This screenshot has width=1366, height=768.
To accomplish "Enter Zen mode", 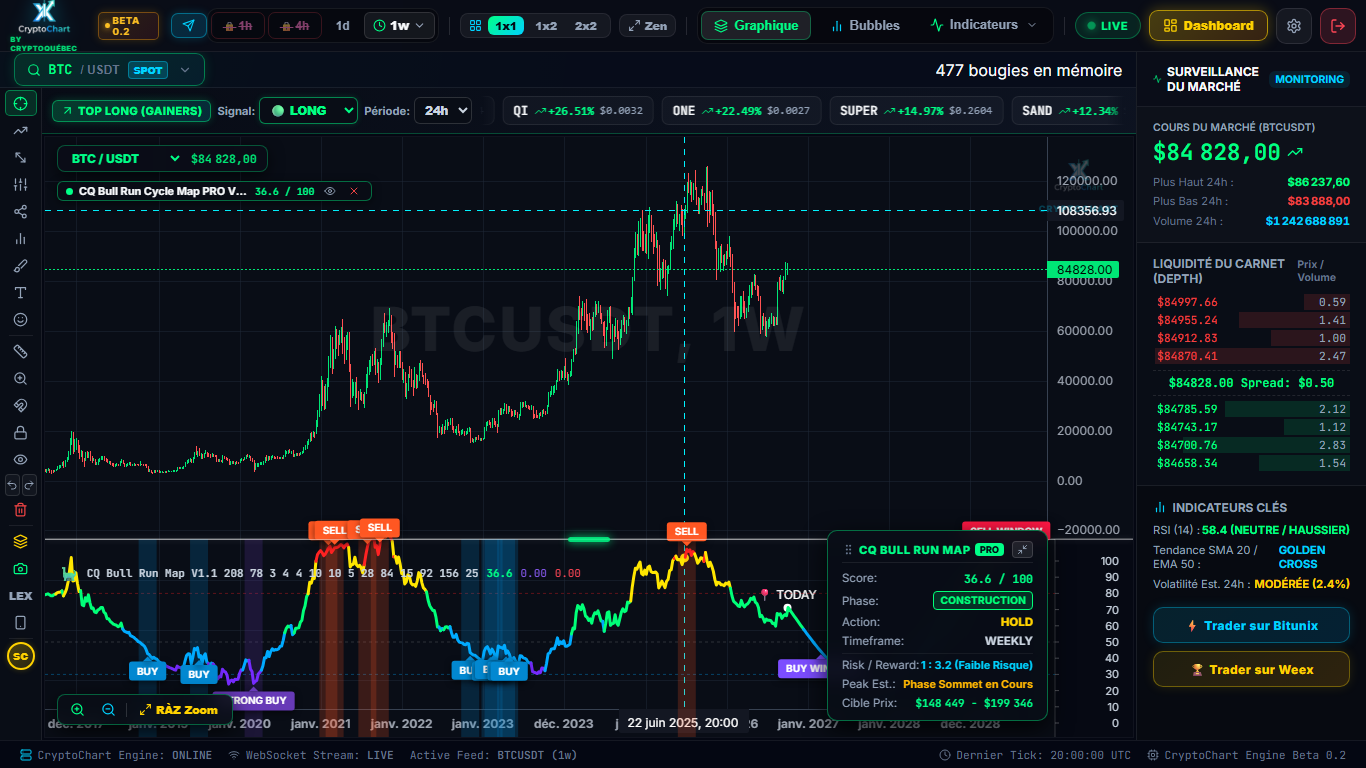I will click(647, 25).
